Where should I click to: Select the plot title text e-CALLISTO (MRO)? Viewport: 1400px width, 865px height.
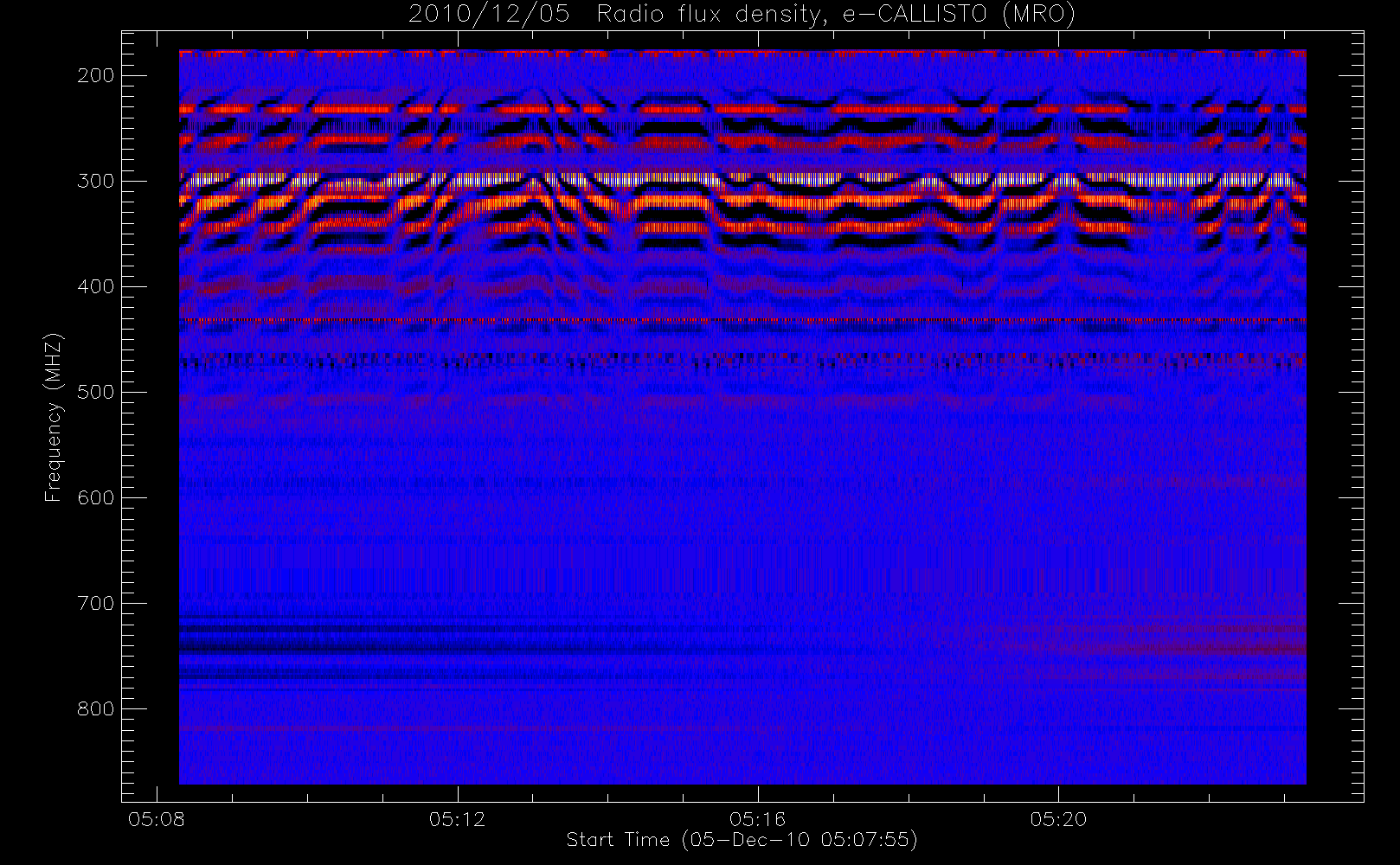point(959,15)
